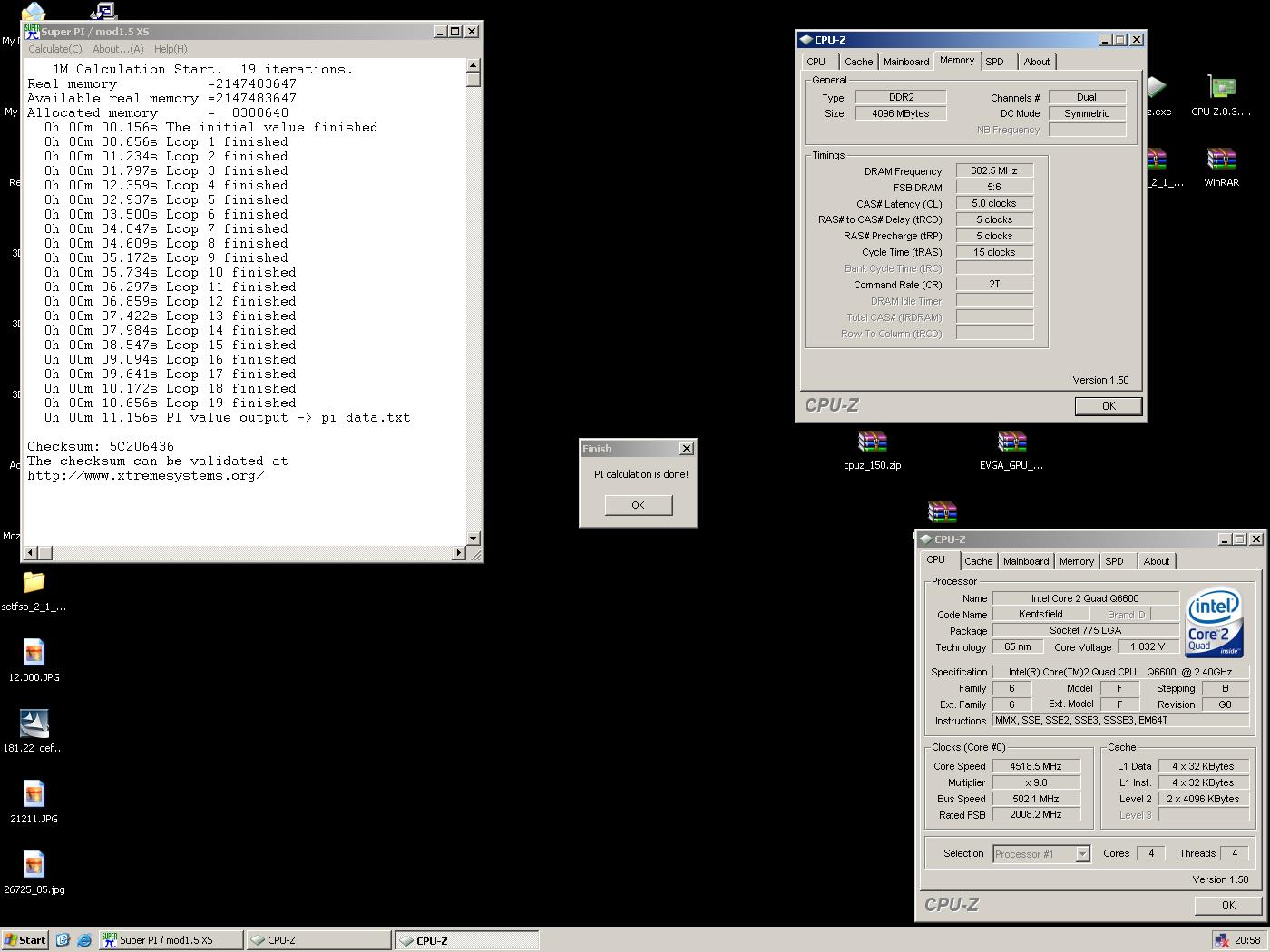Click OK in the Memory CPU-Z window

click(x=1109, y=406)
